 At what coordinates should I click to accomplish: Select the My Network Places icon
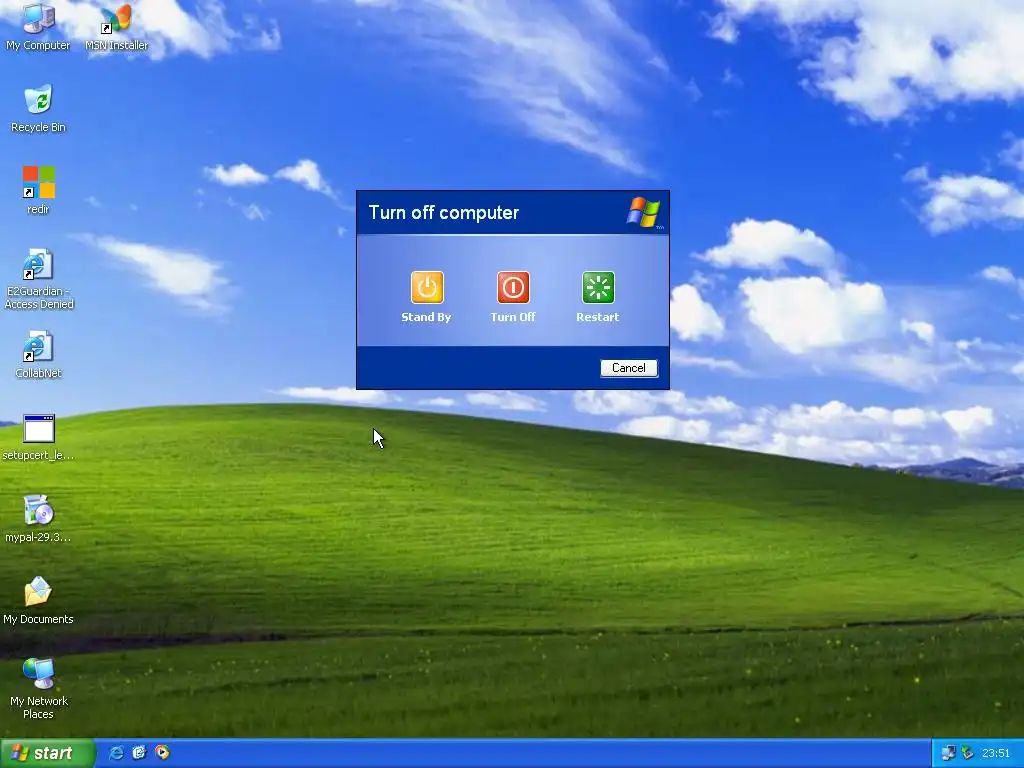tap(39, 689)
